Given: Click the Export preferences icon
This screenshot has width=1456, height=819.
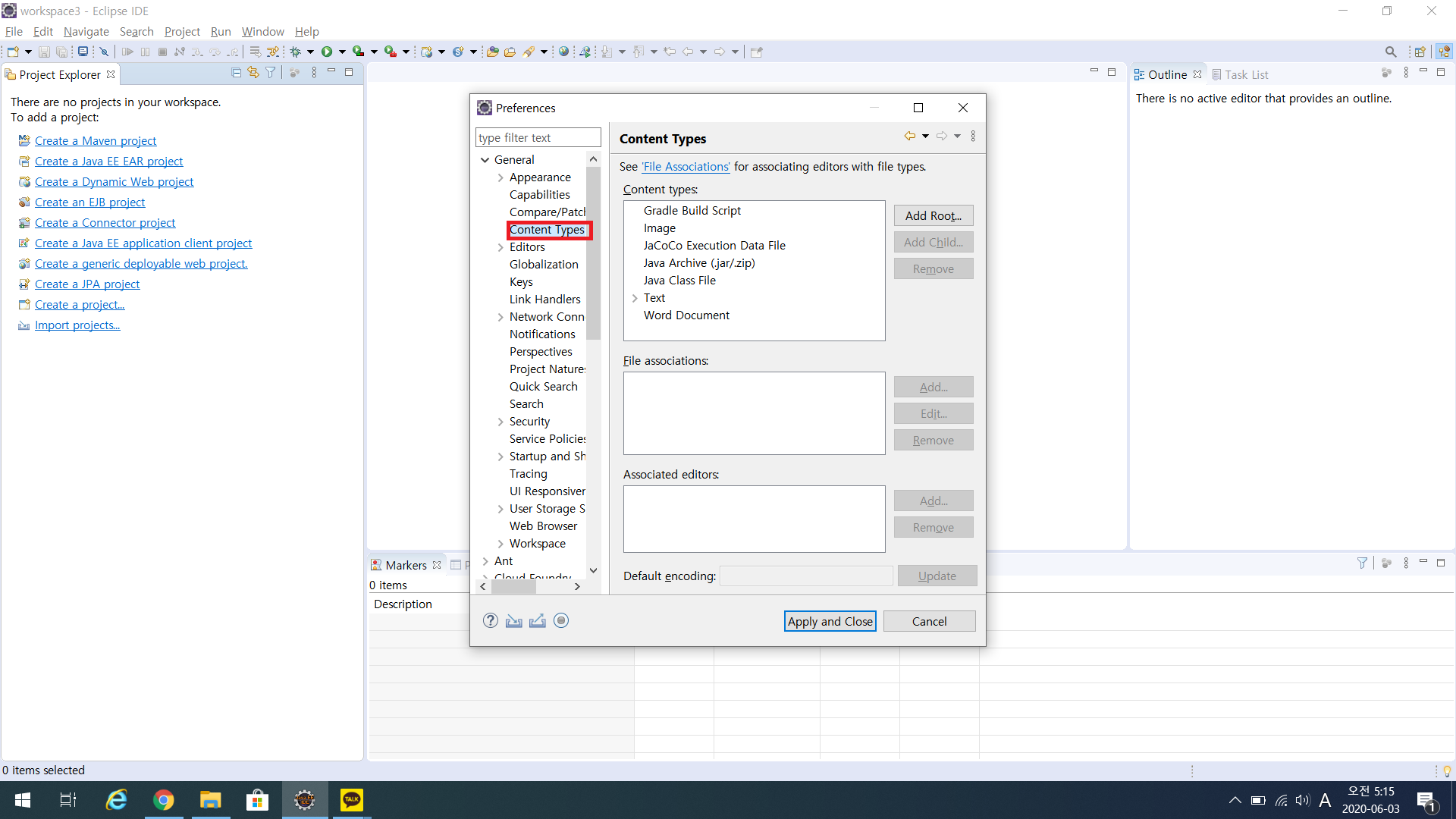Looking at the screenshot, I should 538,621.
